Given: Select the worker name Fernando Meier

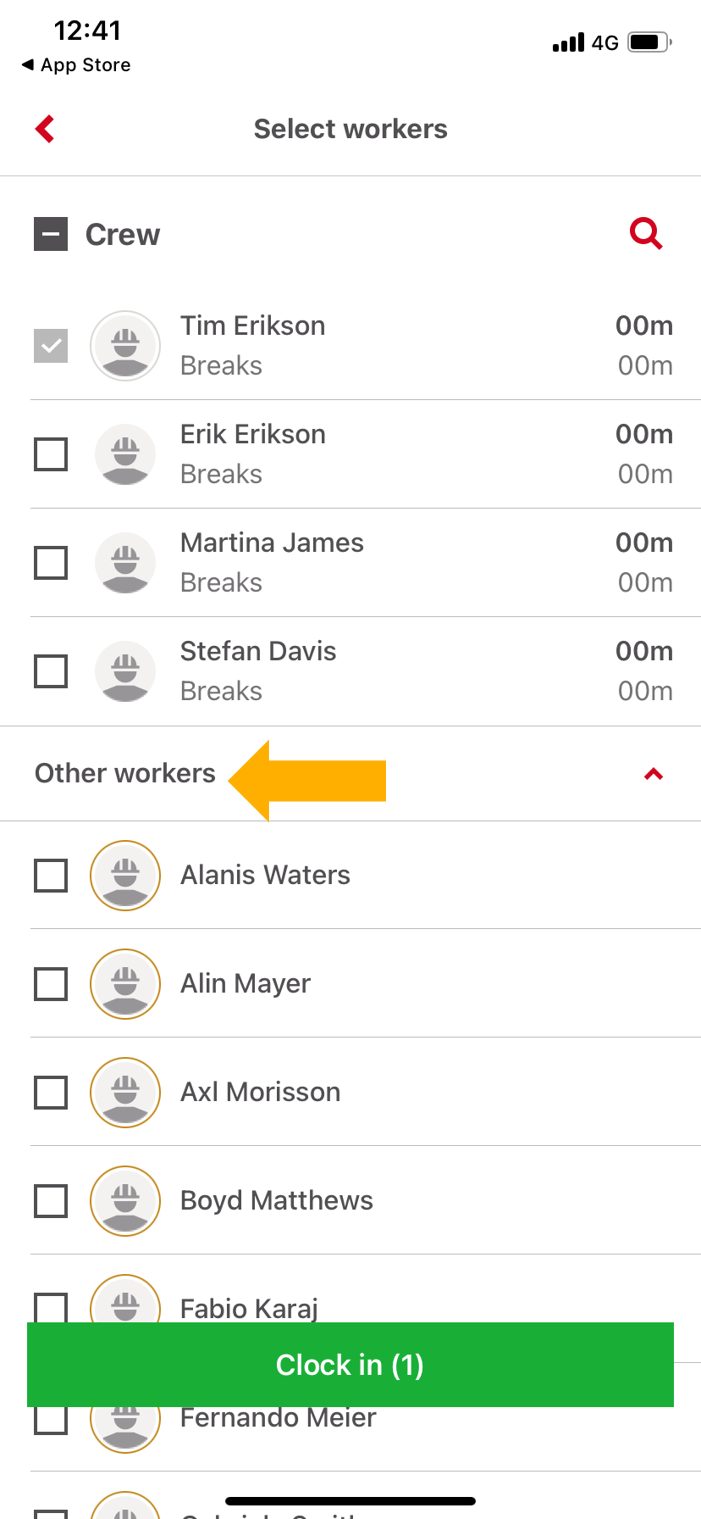Looking at the screenshot, I should pyautogui.click(x=277, y=1417).
